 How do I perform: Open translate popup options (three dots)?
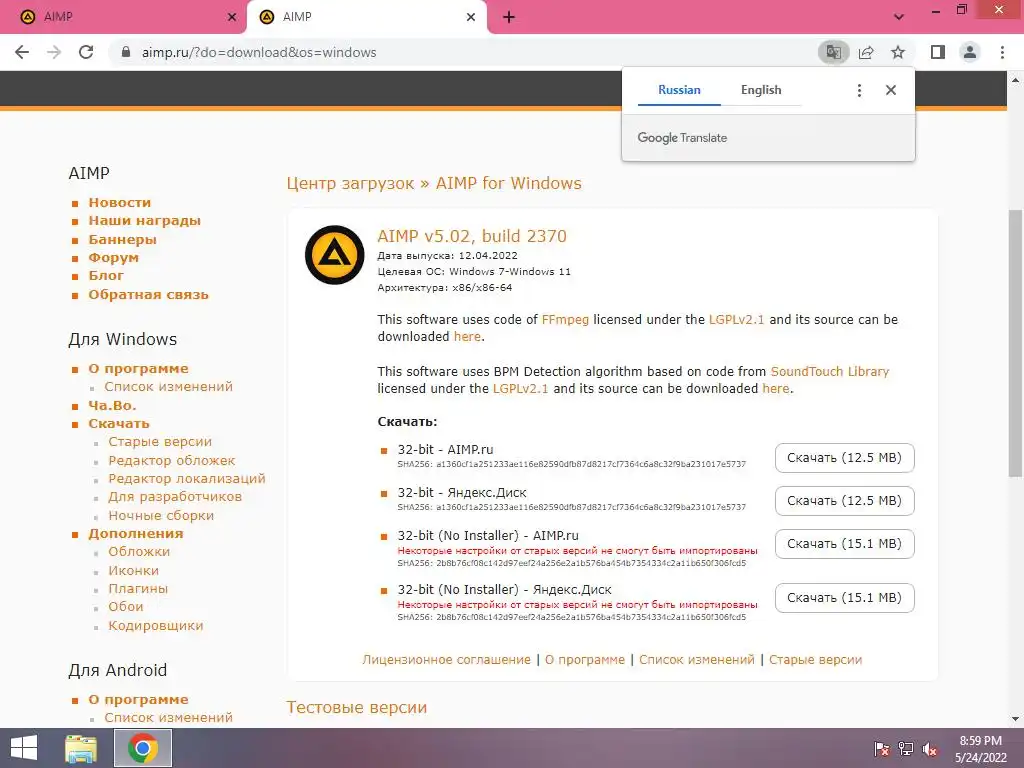859,90
